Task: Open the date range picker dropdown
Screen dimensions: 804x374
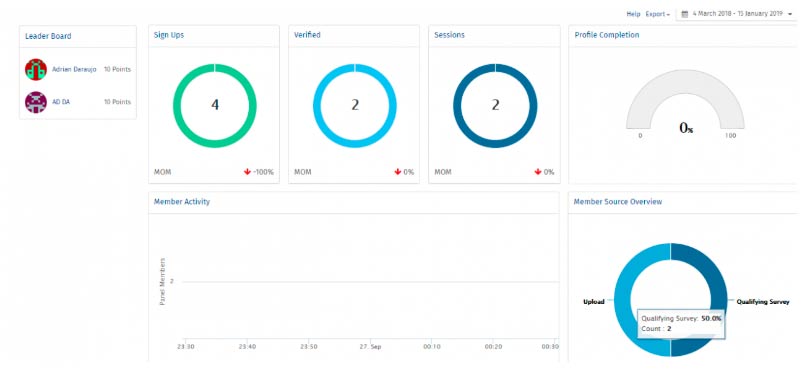Action: click(737, 14)
